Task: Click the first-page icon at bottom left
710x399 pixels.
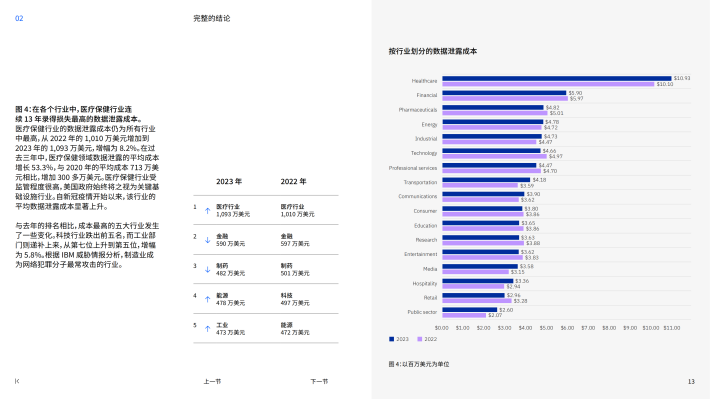Action: [x=17, y=381]
